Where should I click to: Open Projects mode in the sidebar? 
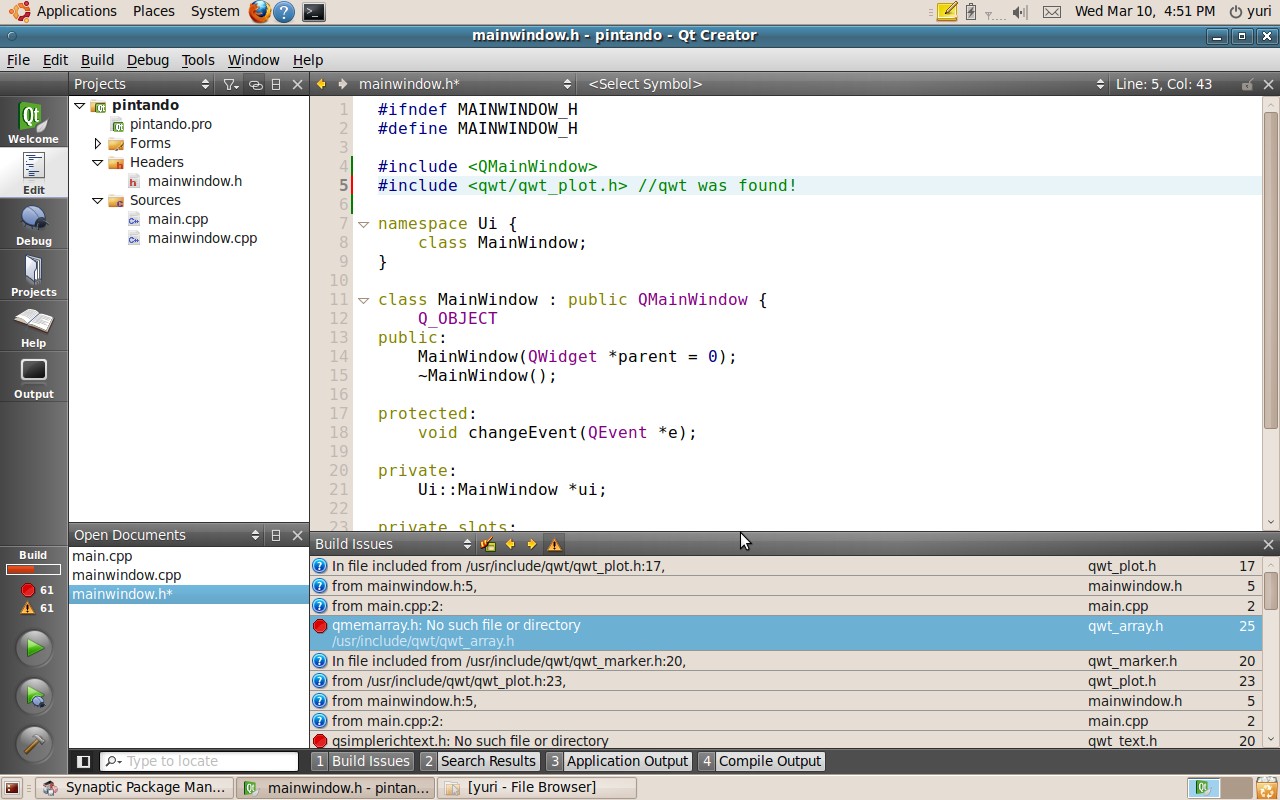[33, 276]
